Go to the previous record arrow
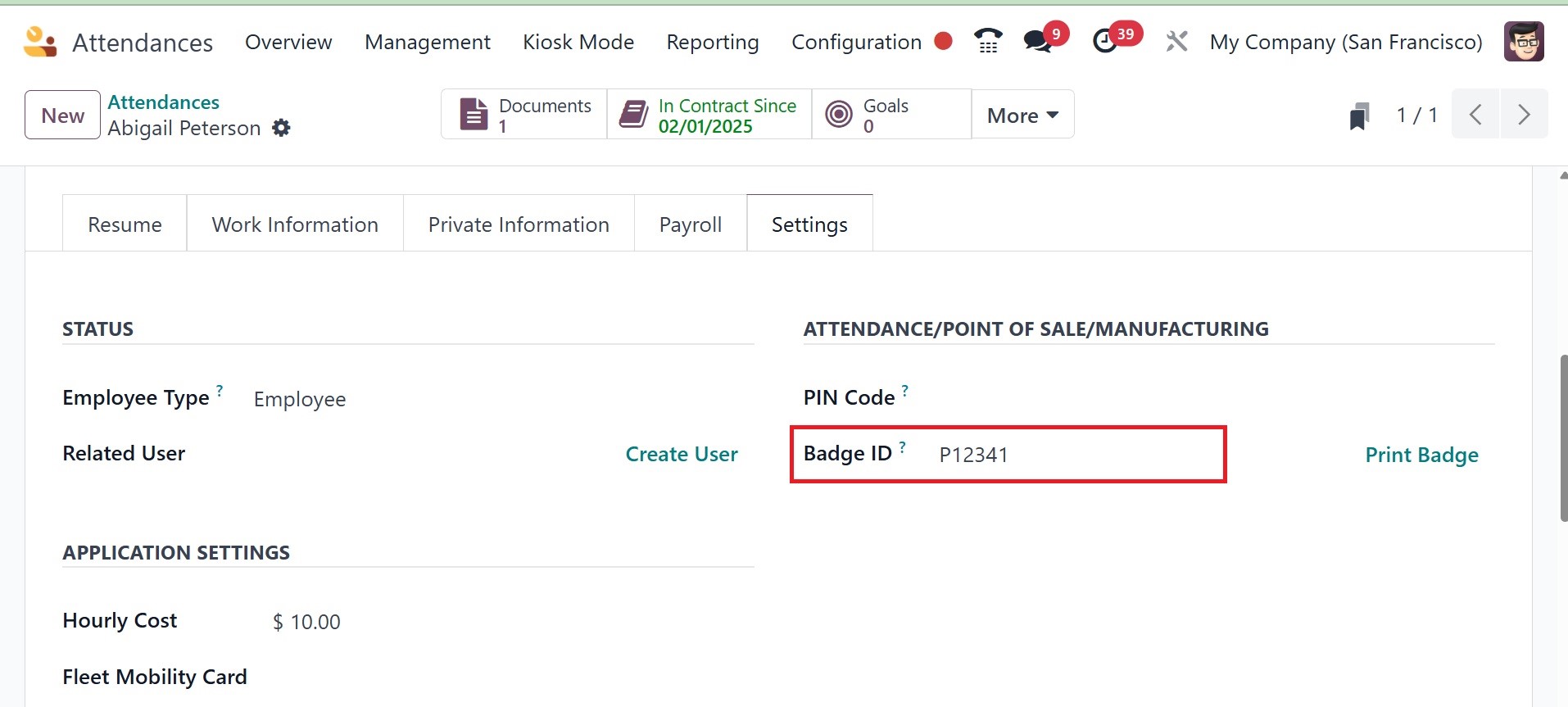The height and width of the screenshot is (707, 1568). click(x=1475, y=115)
